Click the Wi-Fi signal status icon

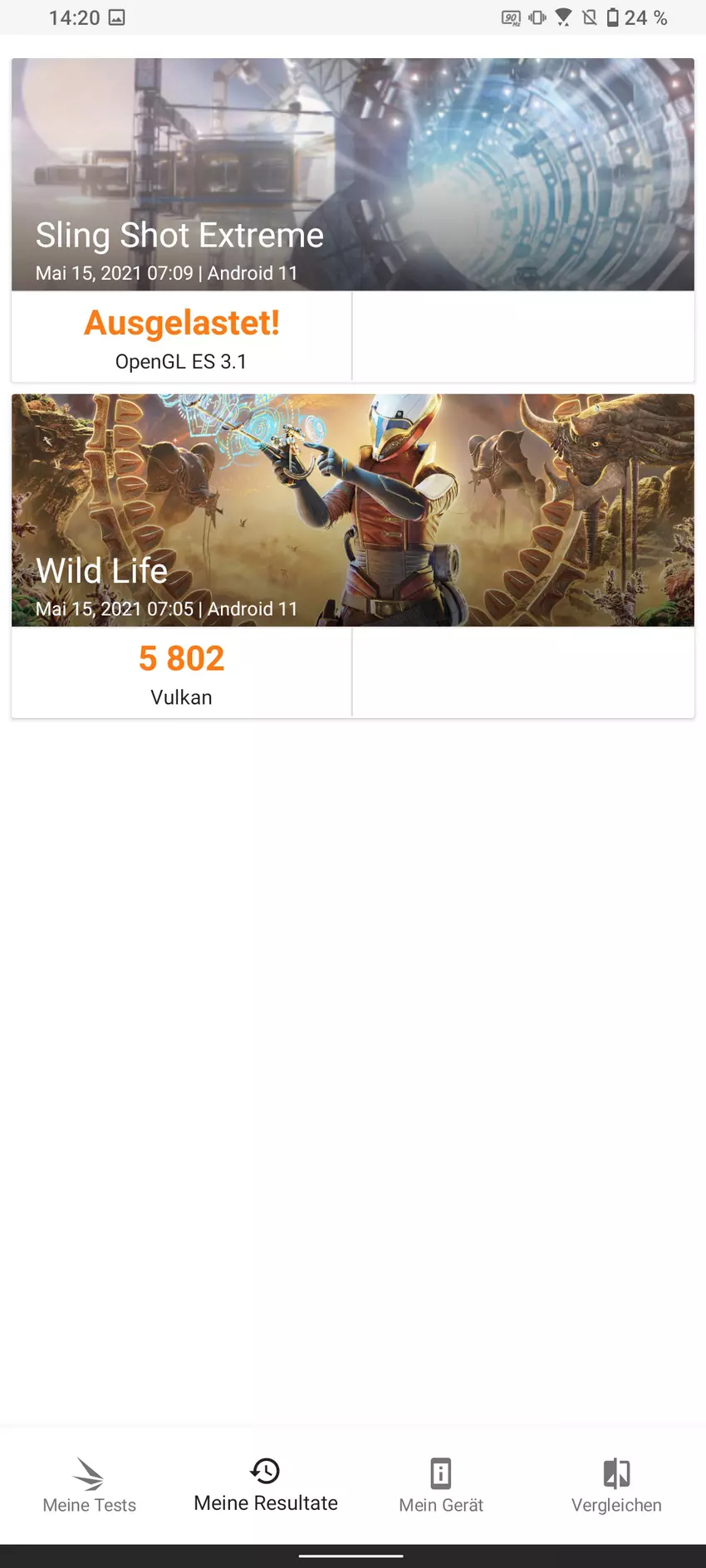pyautogui.click(x=563, y=17)
